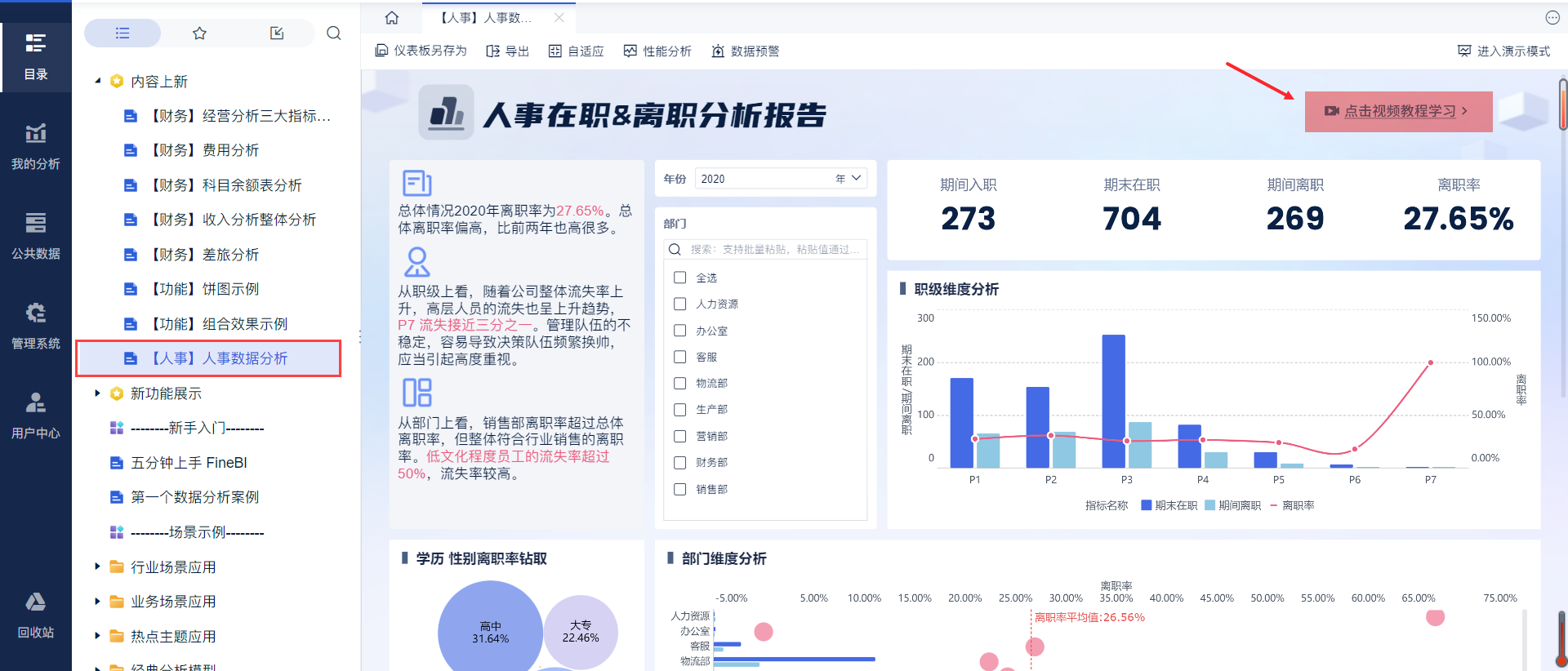Click the 点击视频教程学习 link button
Screen dimensions: 1568x671
[1399, 111]
